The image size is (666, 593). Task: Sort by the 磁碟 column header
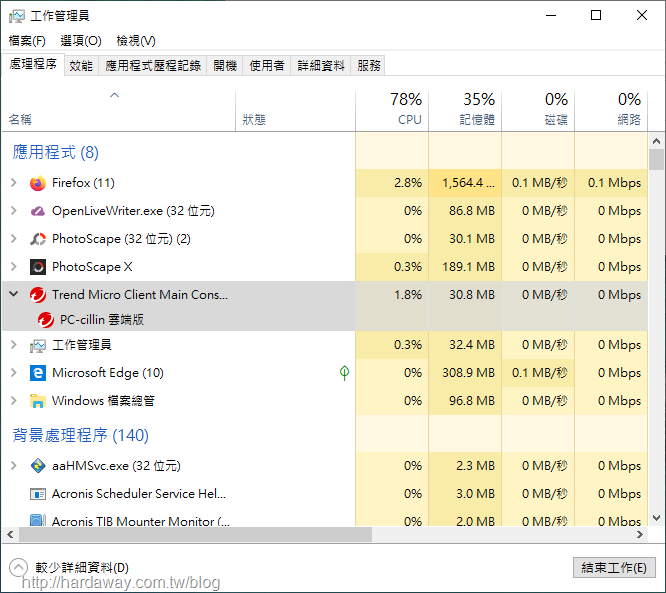538,111
